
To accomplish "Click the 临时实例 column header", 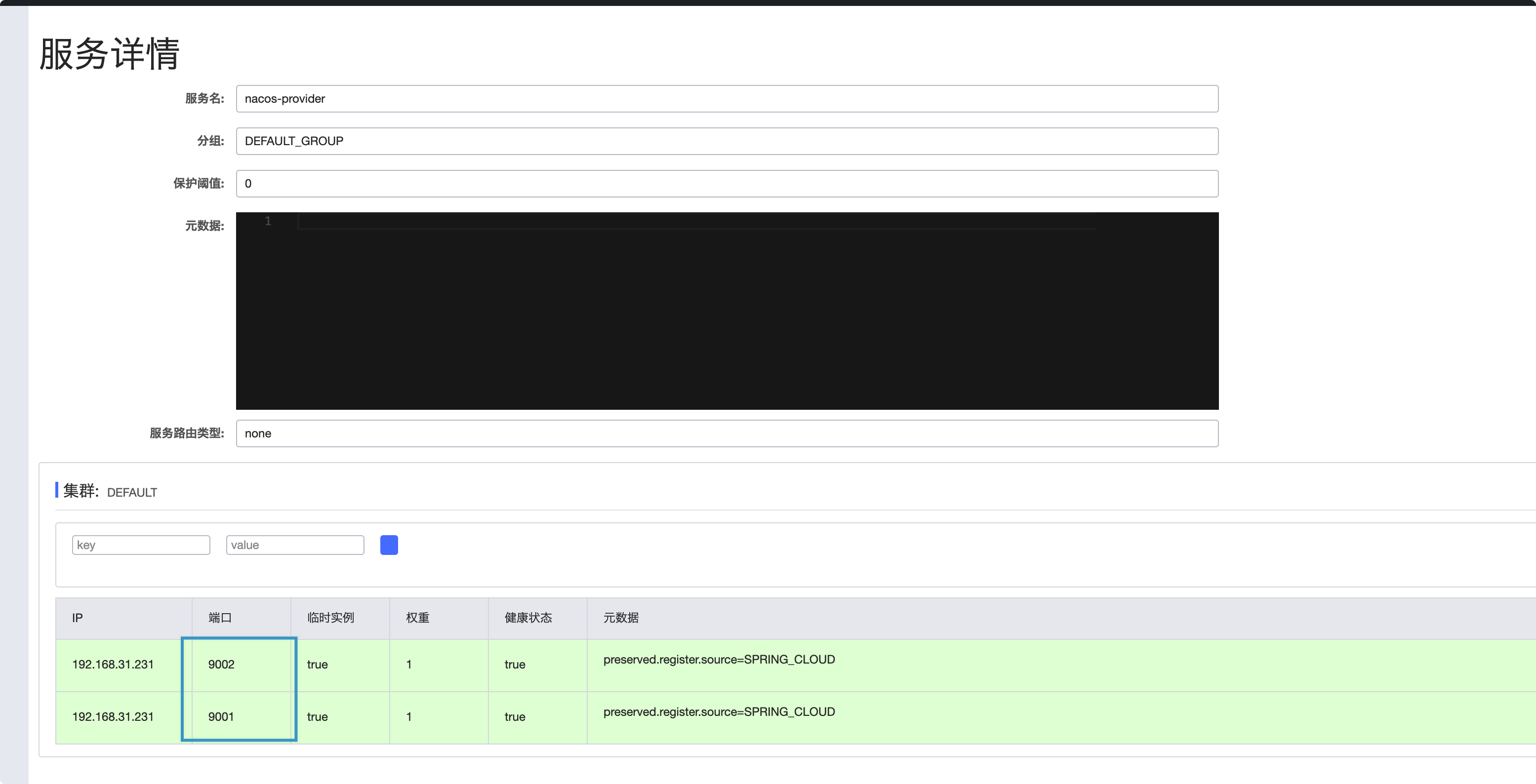I will (x=330, y=618).
